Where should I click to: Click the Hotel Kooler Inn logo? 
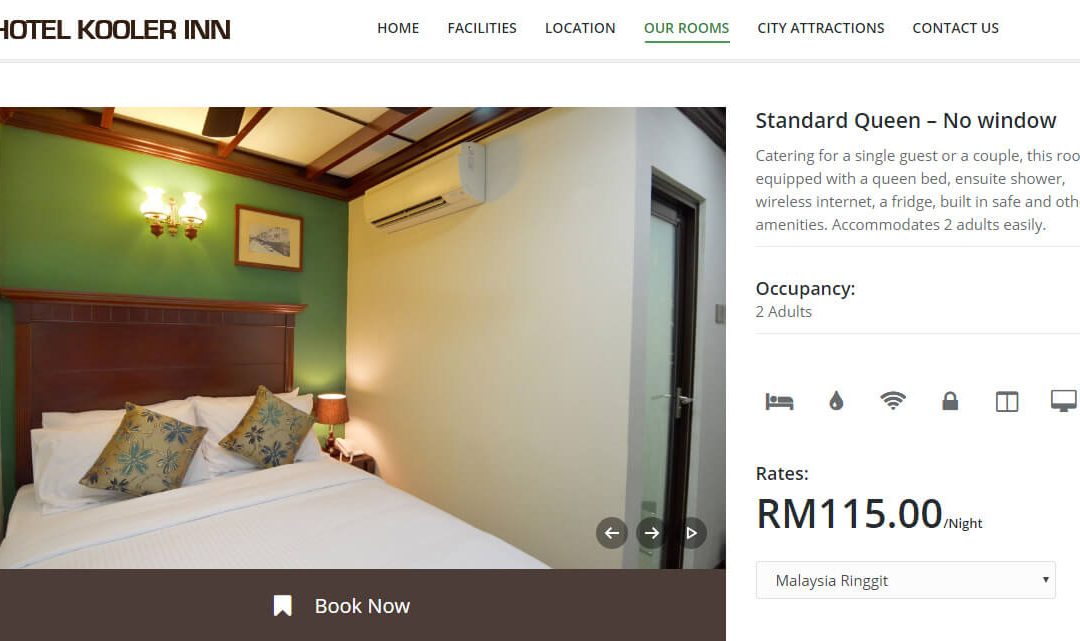pyautogui.click(x=114, y=30)
